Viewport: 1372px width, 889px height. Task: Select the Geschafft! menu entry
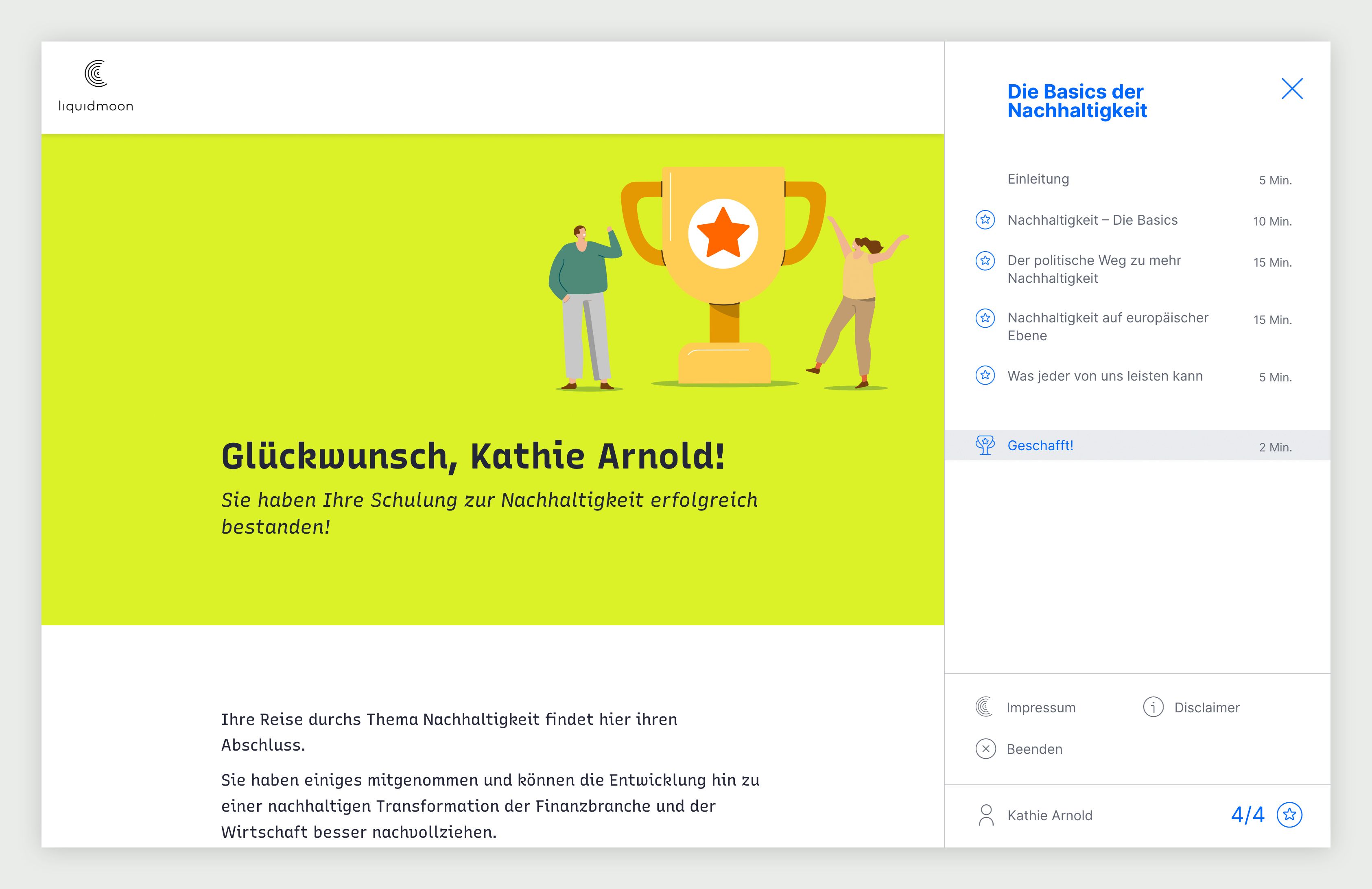click(1137, 445)
